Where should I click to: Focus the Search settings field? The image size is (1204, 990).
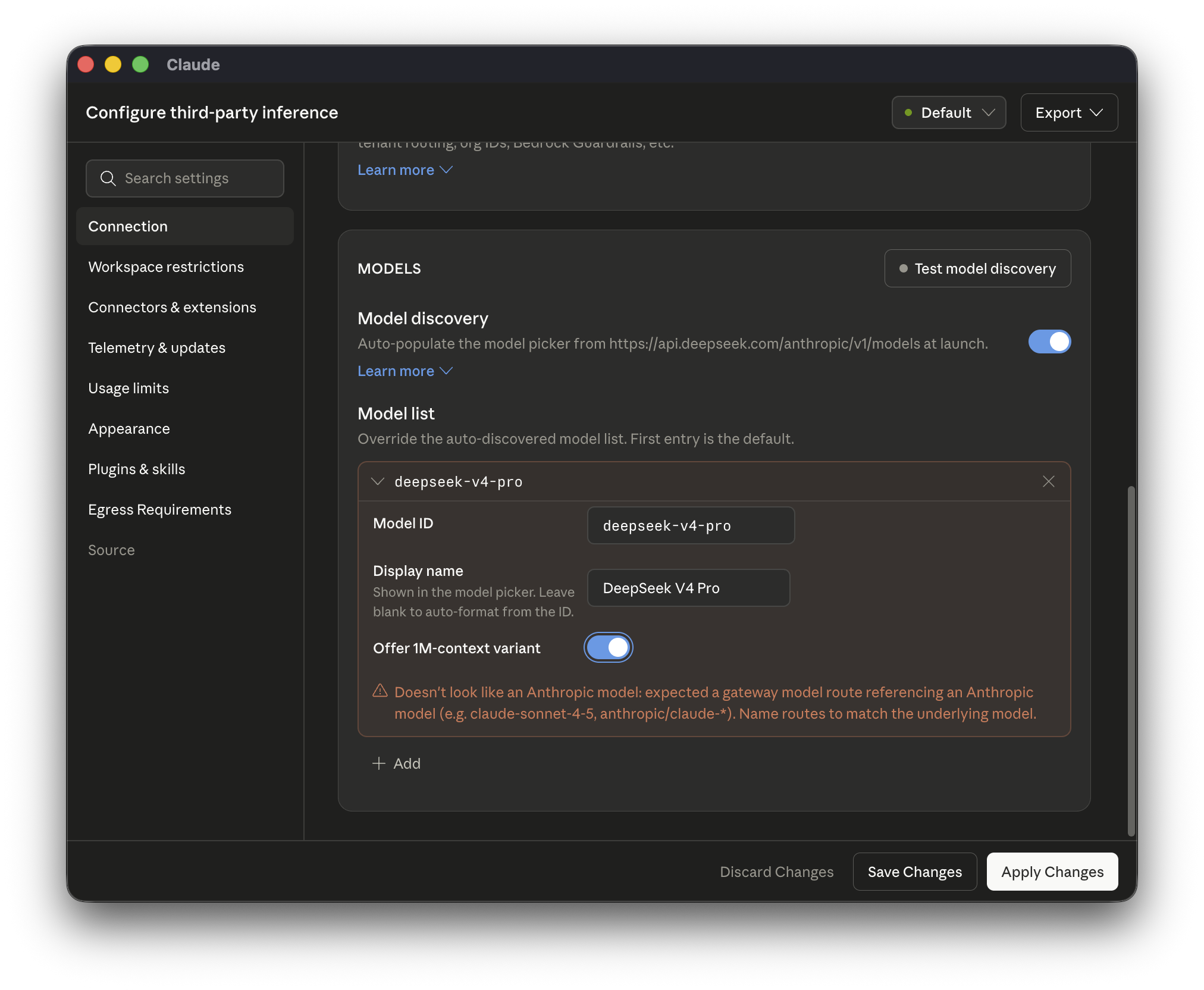(185, 178)
